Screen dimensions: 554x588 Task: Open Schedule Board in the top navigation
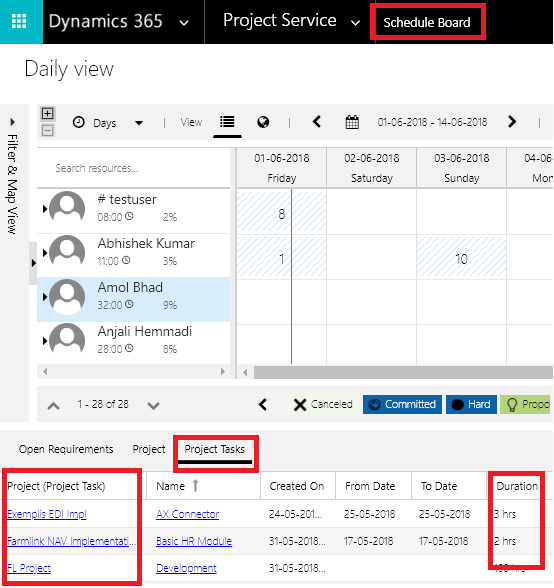click(427, 22)
